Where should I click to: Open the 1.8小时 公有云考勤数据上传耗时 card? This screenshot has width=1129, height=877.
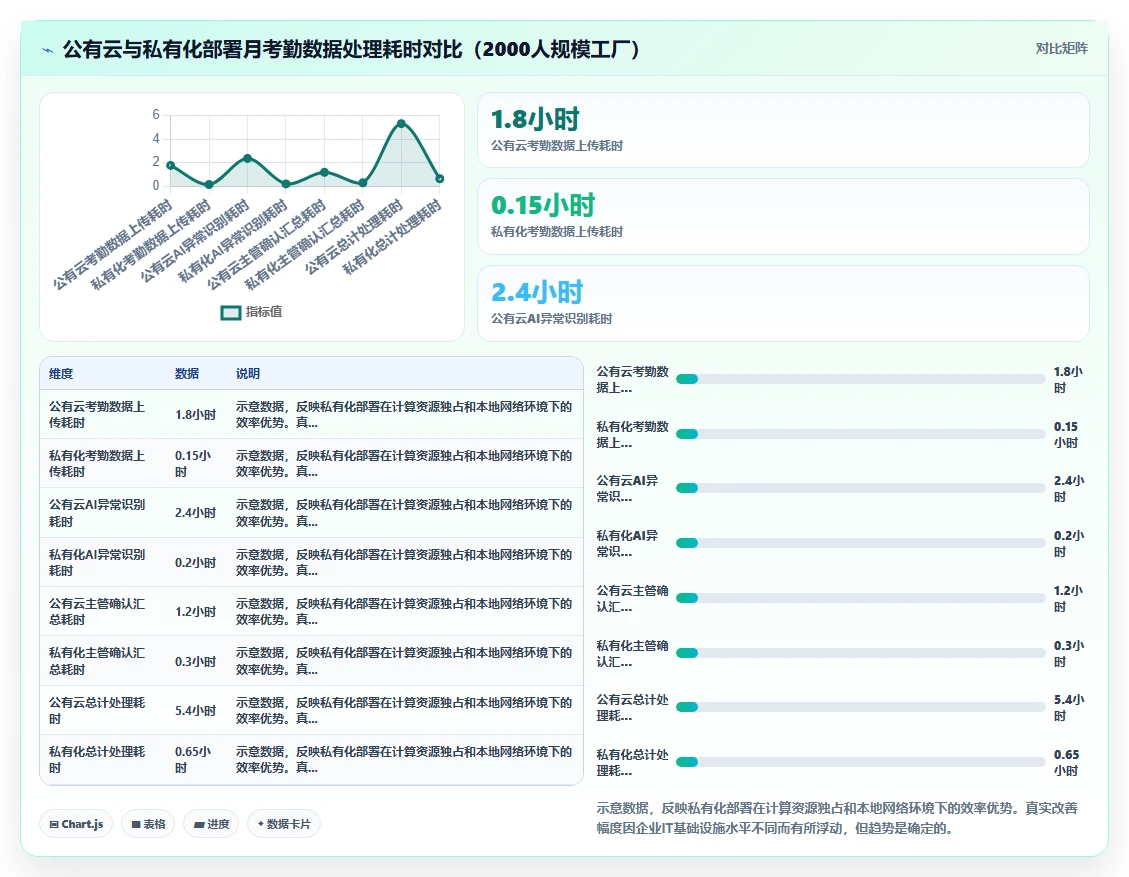tap(783, 130)
